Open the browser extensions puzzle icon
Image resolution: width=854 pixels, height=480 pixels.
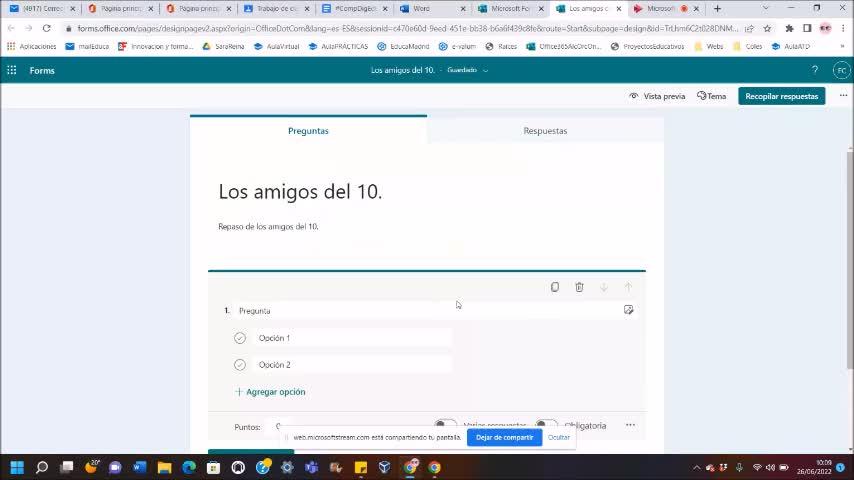(789, 28)
